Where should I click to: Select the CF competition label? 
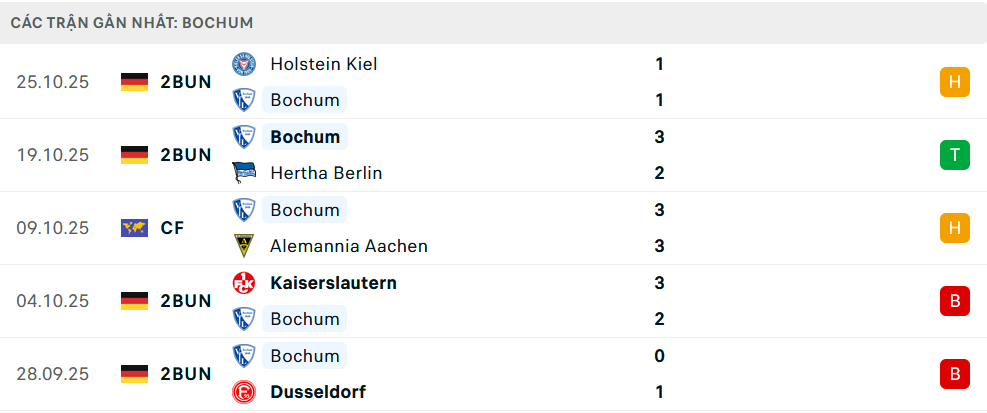click(x=172, y=228)
